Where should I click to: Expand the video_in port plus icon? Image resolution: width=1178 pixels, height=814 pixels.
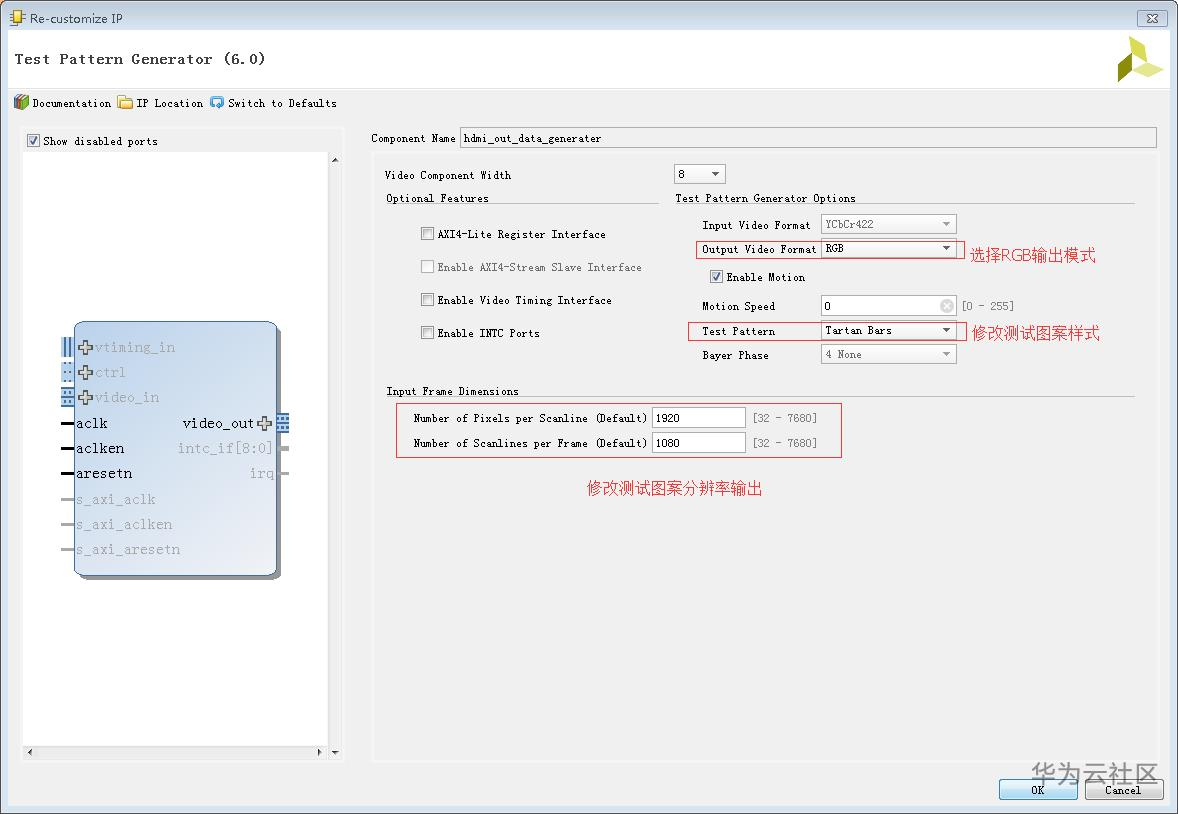tap(86, 397)
